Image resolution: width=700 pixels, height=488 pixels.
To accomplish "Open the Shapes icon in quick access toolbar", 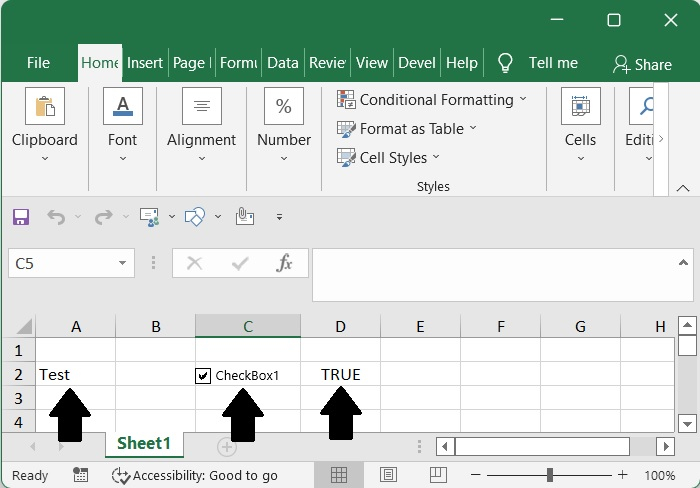I will click(195, 216).
